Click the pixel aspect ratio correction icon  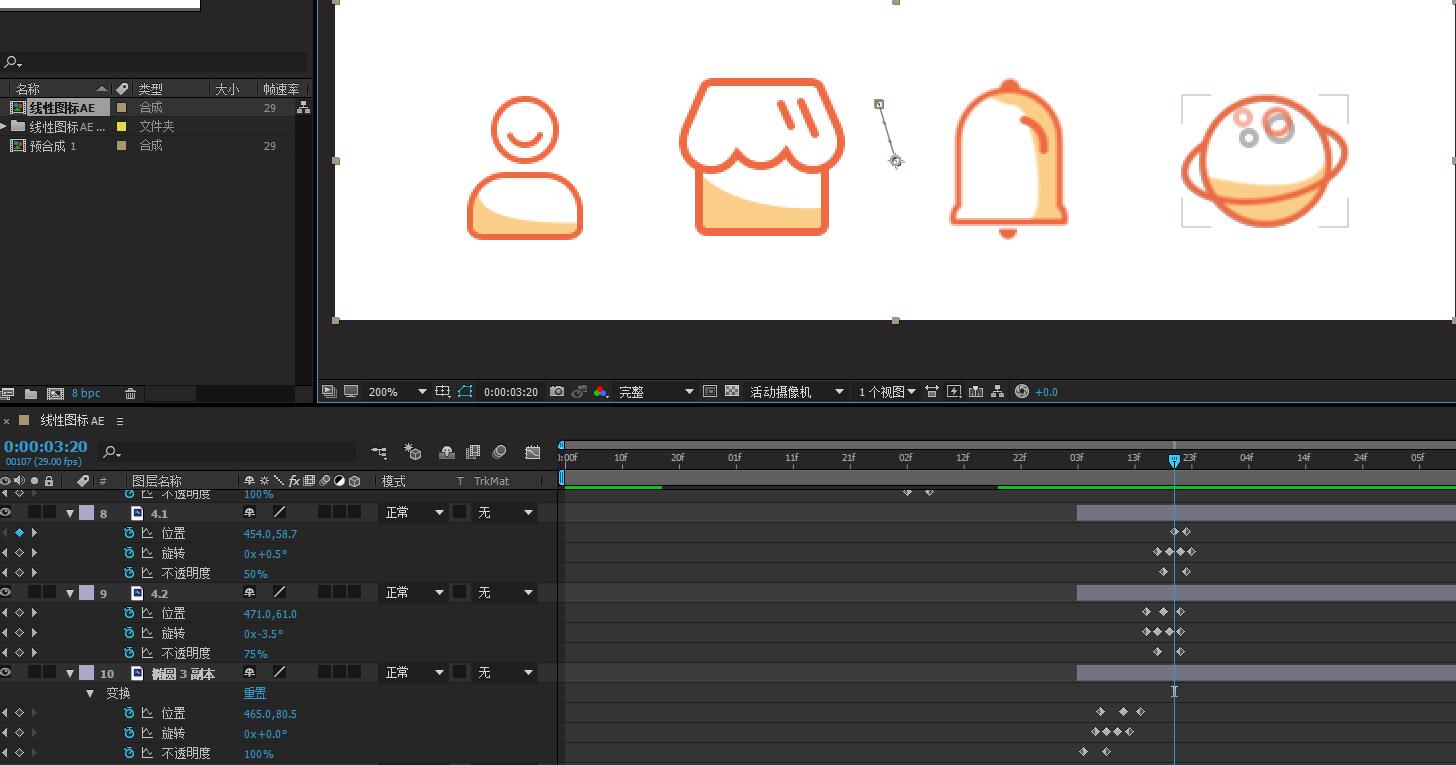(932, 392)
